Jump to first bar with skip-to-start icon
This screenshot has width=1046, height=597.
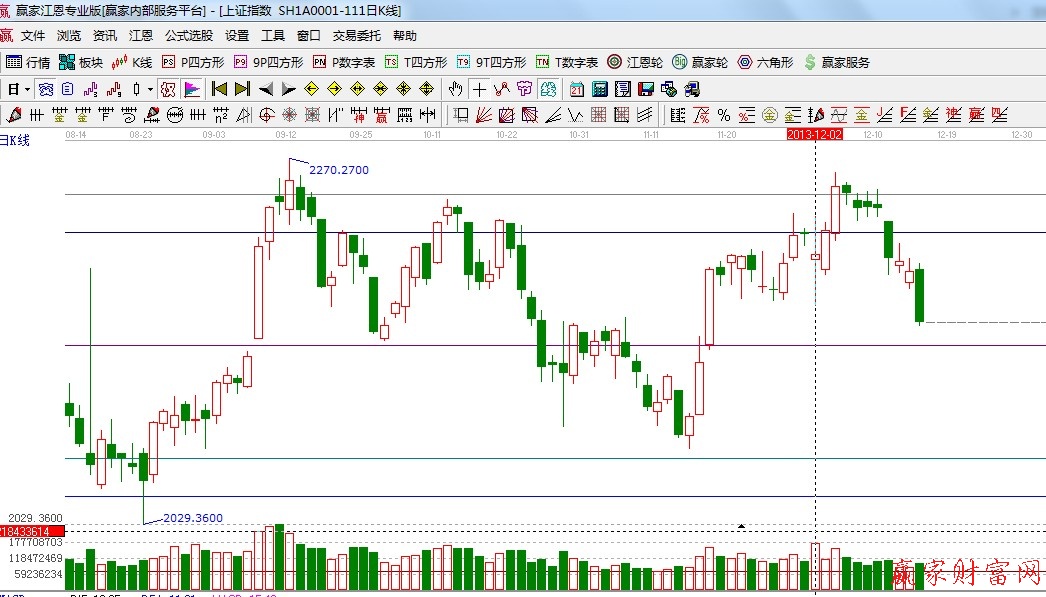click(220, 89)
